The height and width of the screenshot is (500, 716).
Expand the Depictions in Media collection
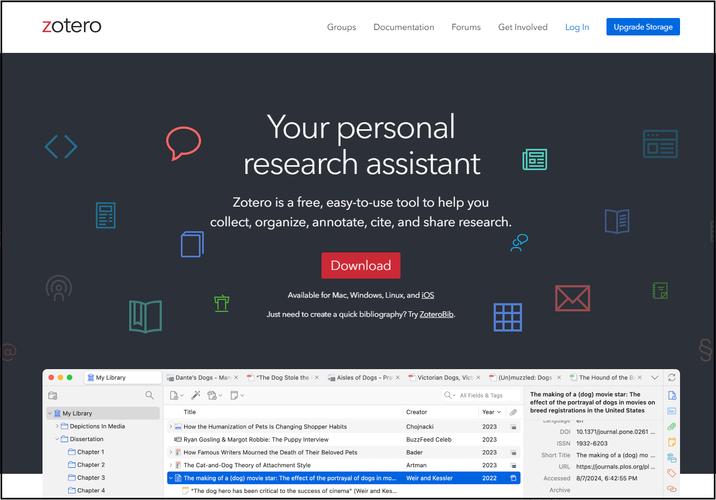(57, 426)
